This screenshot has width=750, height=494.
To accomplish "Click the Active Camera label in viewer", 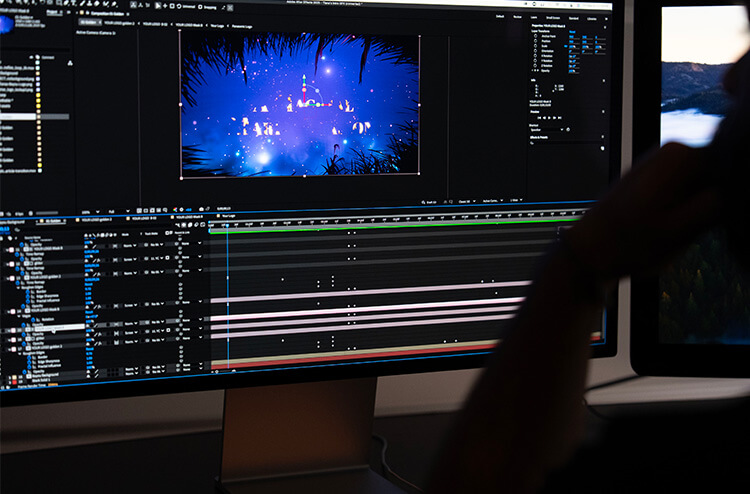I will click(95, 33).
